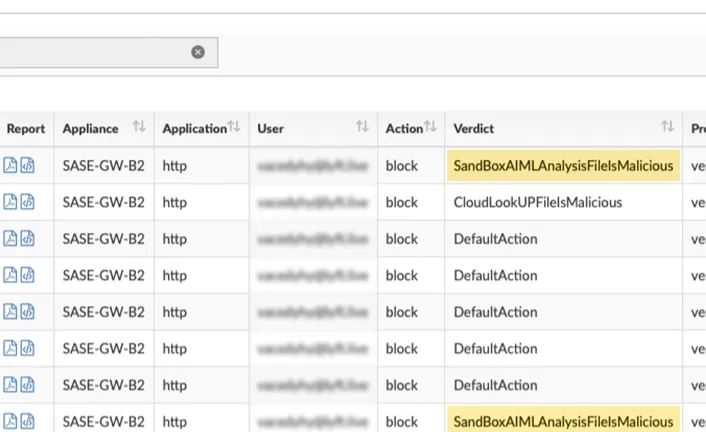Clear the search field with the X icon
Image resolution: width=706 pixels, height=432 pixels.
pos(198,52)
